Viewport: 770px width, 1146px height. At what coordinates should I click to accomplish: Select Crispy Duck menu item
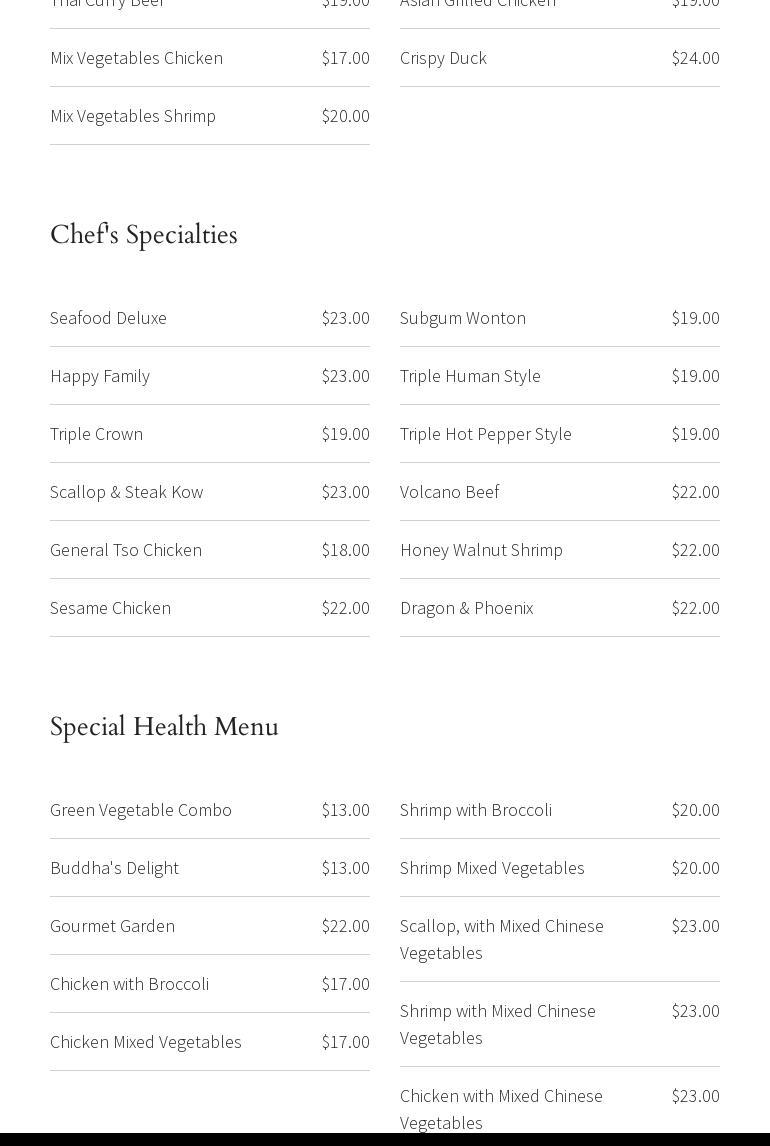(x=443, y=58)
